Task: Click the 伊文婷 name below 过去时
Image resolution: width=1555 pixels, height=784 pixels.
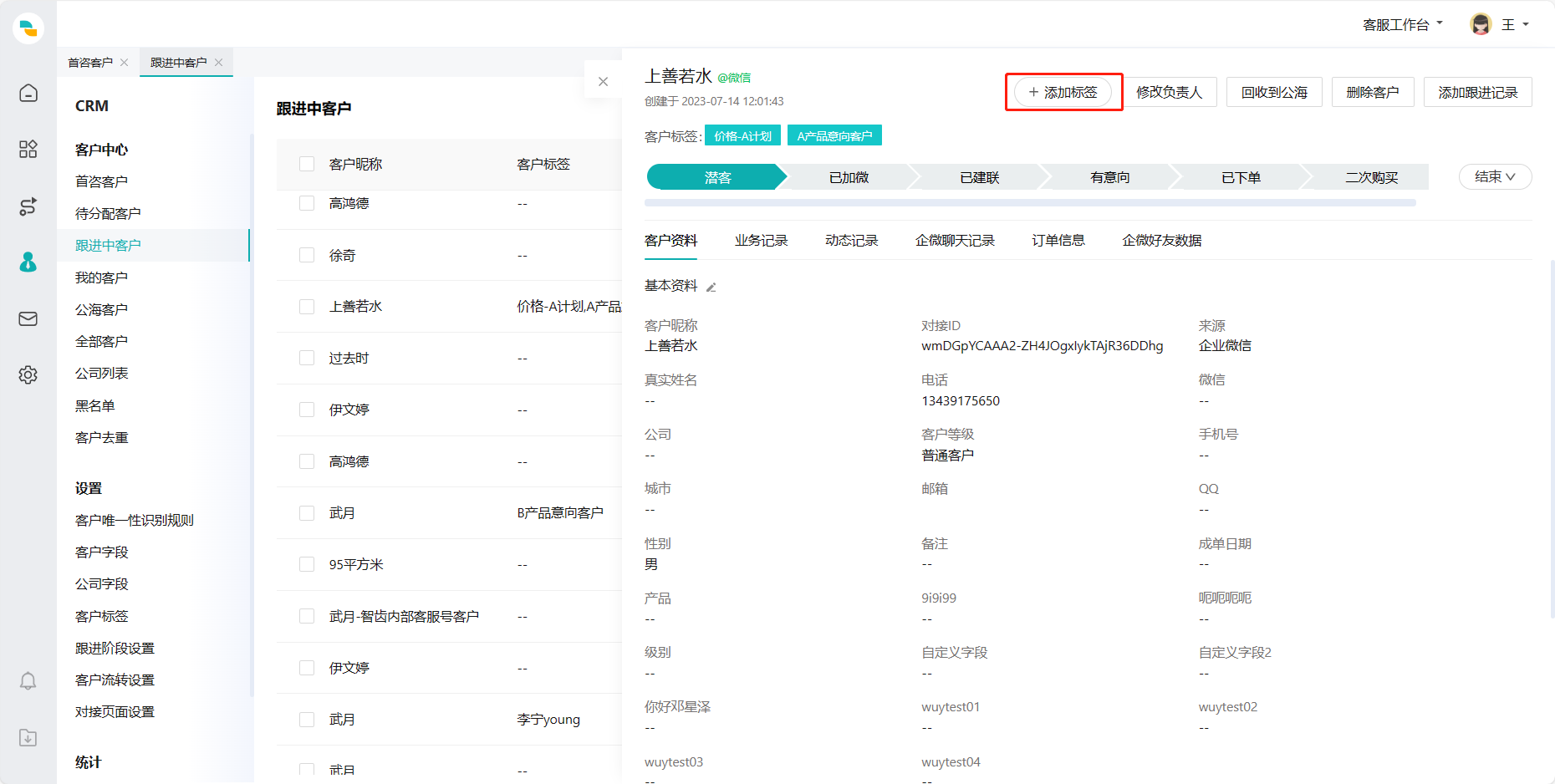Action: click(349, 410)
